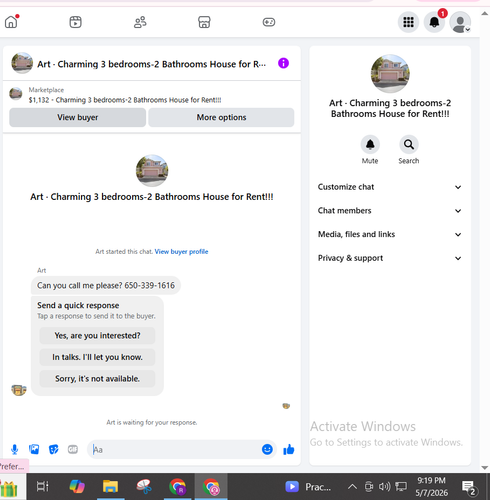490x500 pixels.
Task: Expand the Privacy & support section
Action: click(x=390, y=258)
